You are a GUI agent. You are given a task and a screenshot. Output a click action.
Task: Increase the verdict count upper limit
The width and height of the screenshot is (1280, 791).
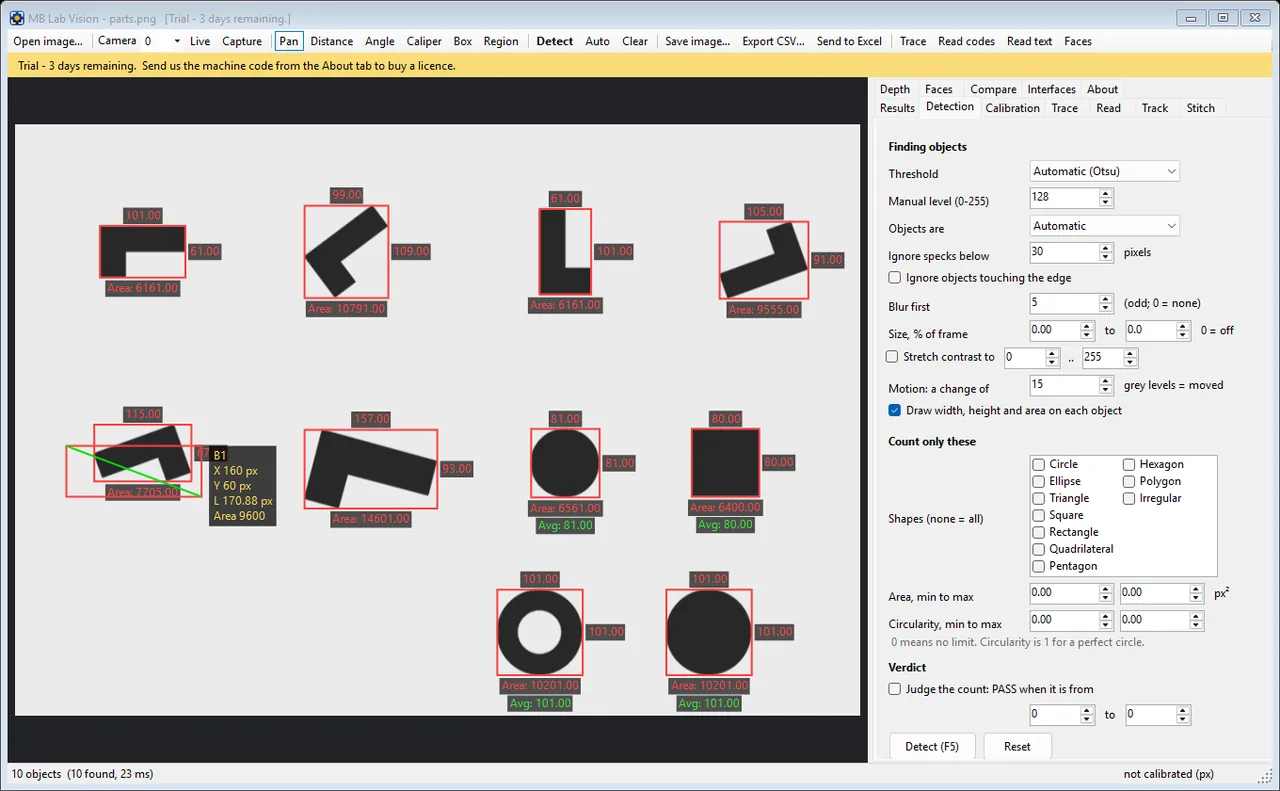[x=1184, y=711]
